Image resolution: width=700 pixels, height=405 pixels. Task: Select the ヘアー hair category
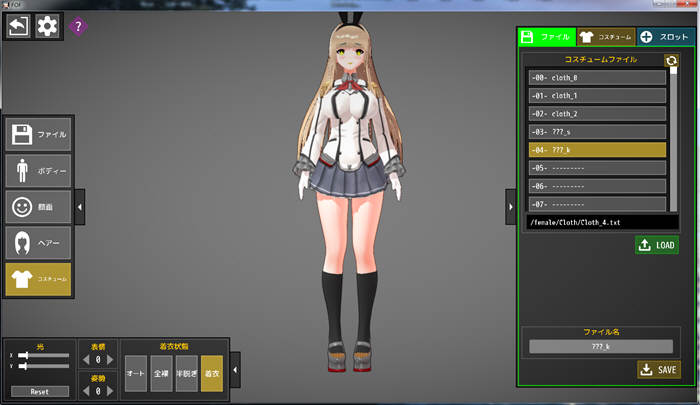click(x=38, y=243)
